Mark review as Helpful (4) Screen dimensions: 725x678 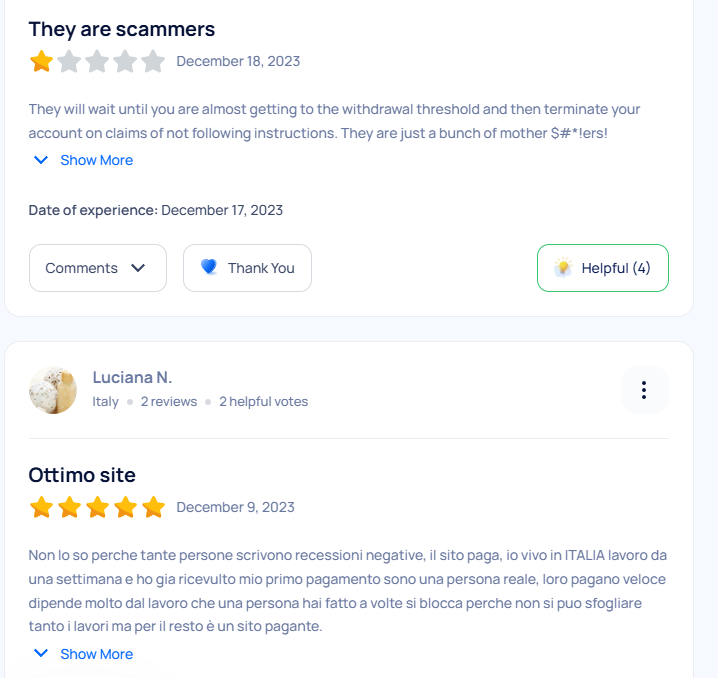[603, 268]
